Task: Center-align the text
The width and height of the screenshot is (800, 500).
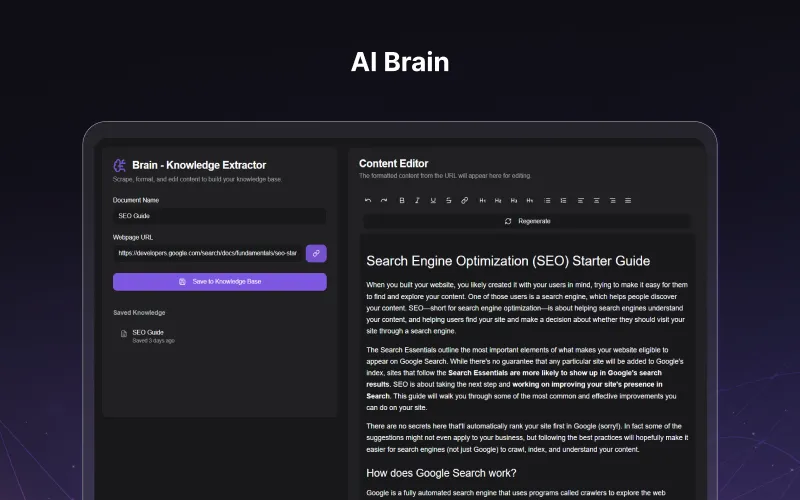Action: [596, 200]
